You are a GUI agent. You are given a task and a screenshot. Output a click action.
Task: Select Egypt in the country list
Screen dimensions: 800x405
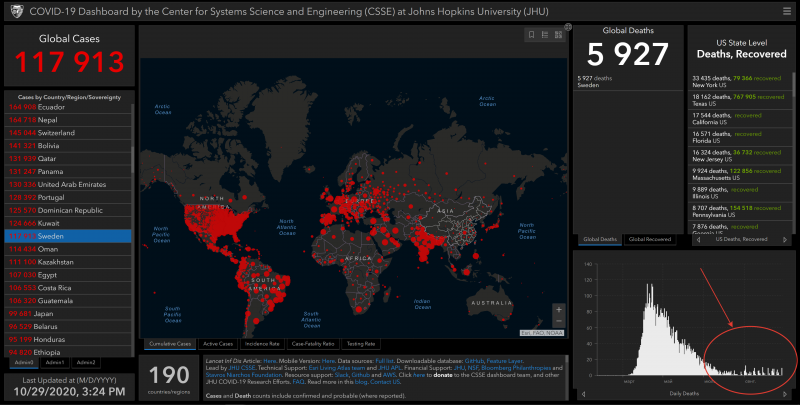click(x=68, y=275)
